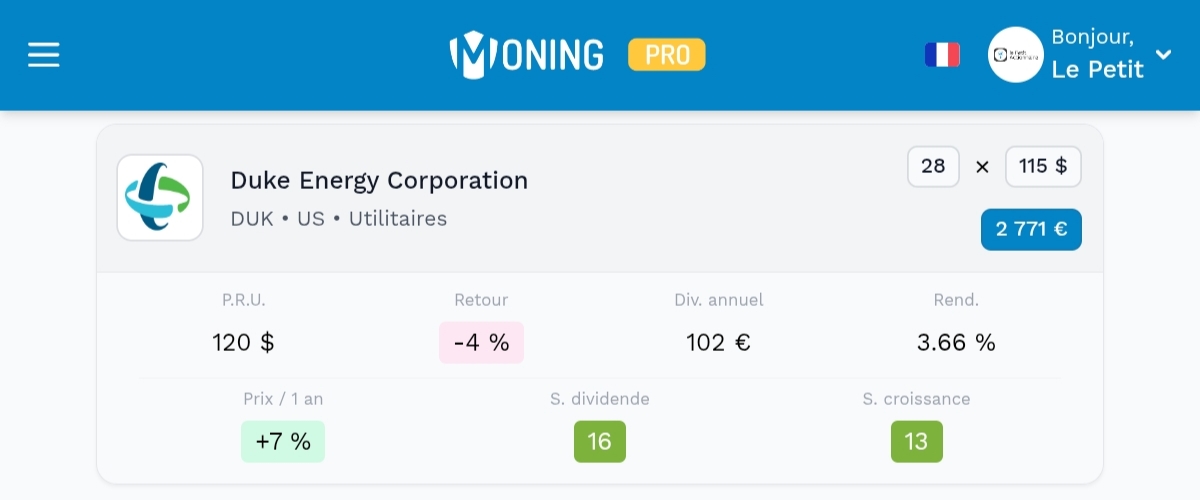1200x500 pixels.
Task: Click the 2 771 € total value badge
Action: point(1031,229)
